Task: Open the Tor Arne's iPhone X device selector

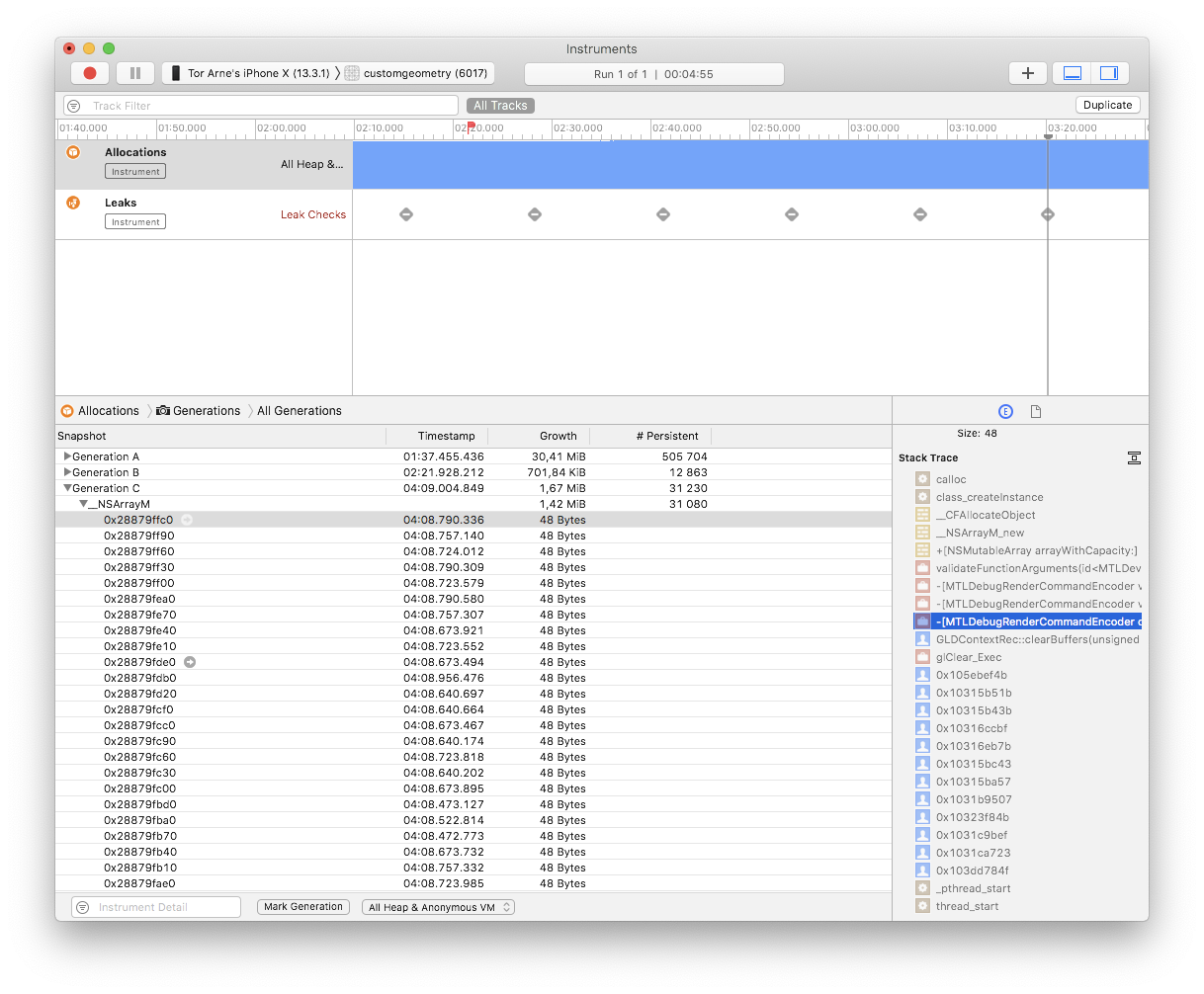Action: (250, 73)
